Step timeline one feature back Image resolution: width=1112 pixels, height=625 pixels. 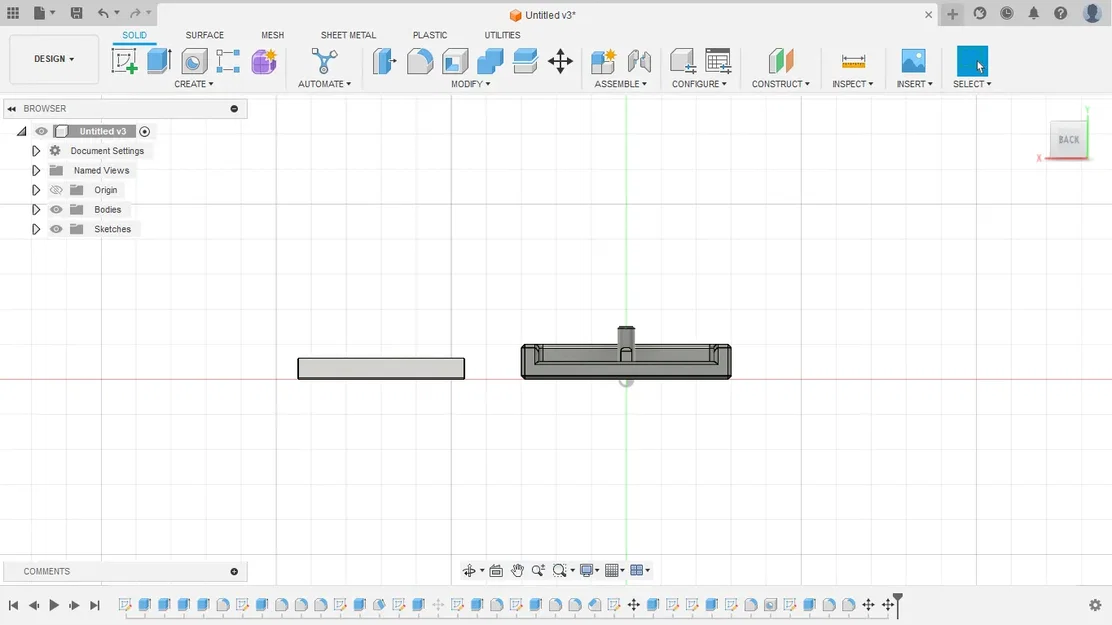tap(33, 605)
